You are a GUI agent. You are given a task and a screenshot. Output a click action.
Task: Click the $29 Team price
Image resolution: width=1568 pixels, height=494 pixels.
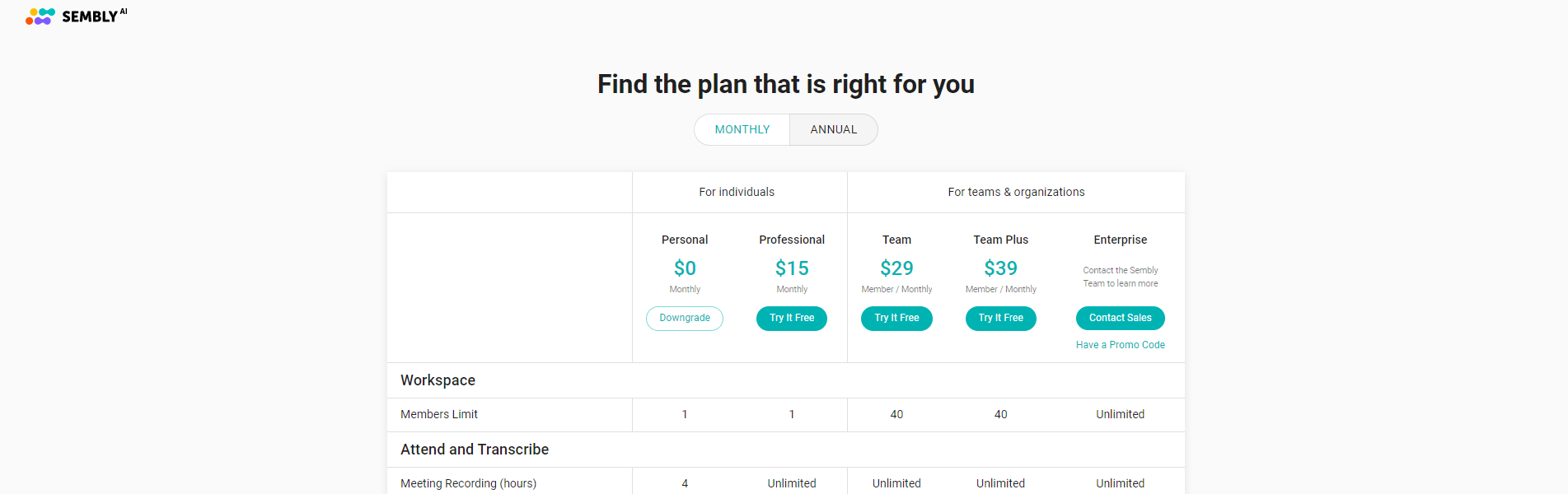(896, 268)
